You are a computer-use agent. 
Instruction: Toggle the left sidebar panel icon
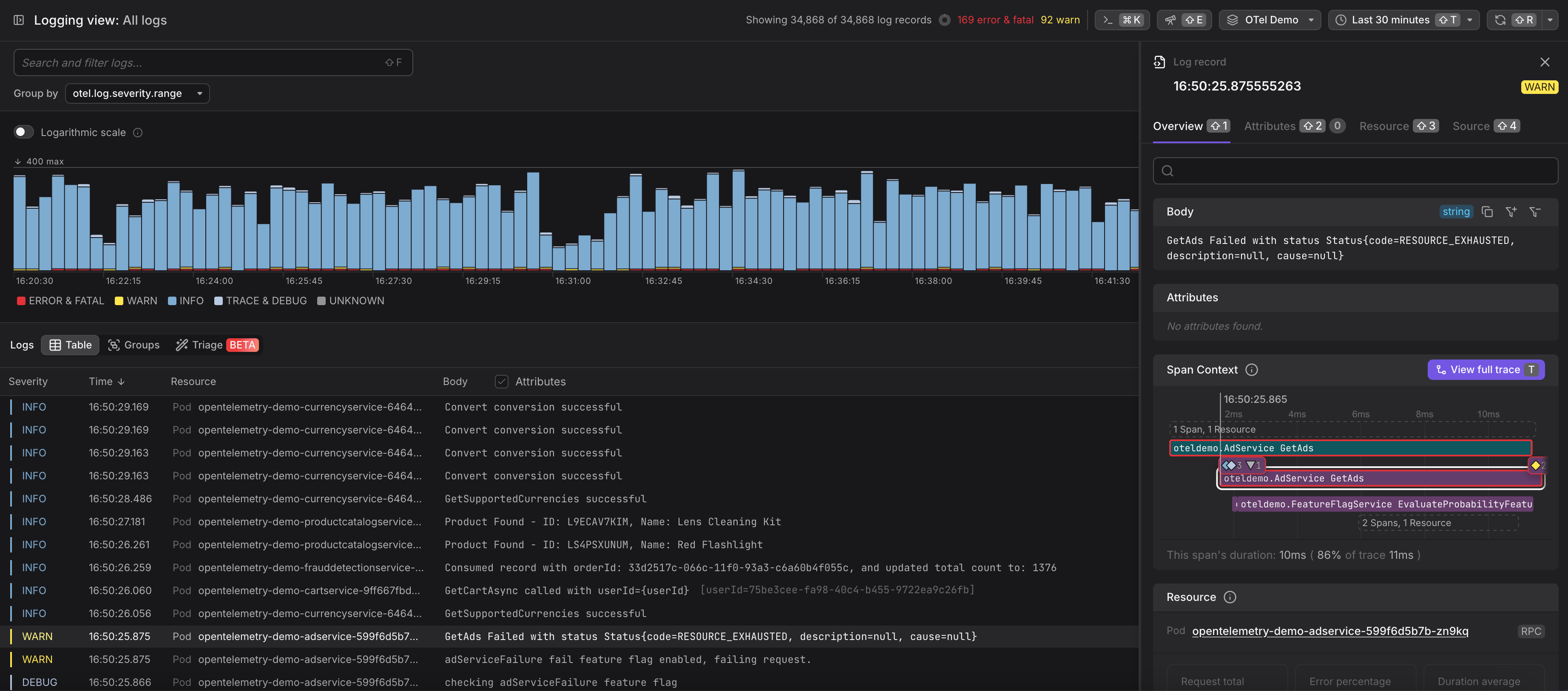(19, 20)
